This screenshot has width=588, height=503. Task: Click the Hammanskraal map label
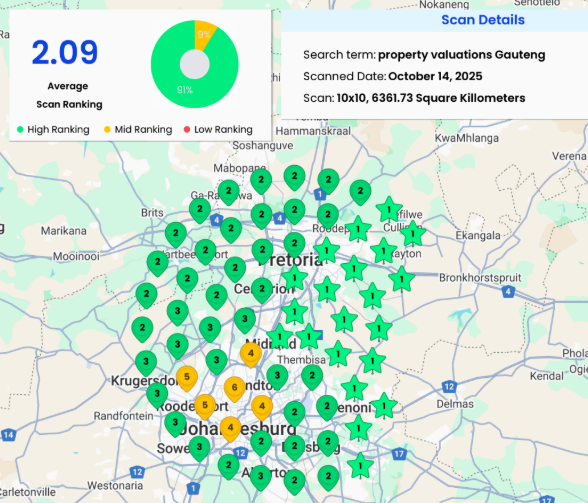pyautogui.click(x=313, y=131)
